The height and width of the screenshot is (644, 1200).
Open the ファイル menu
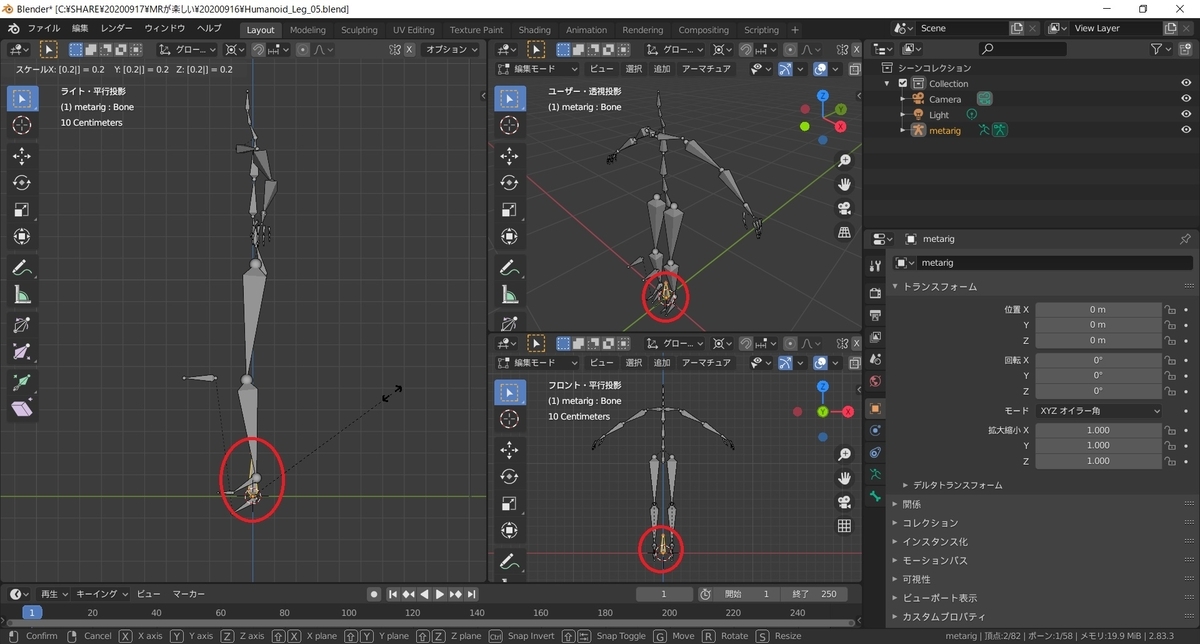click(43, 29)
